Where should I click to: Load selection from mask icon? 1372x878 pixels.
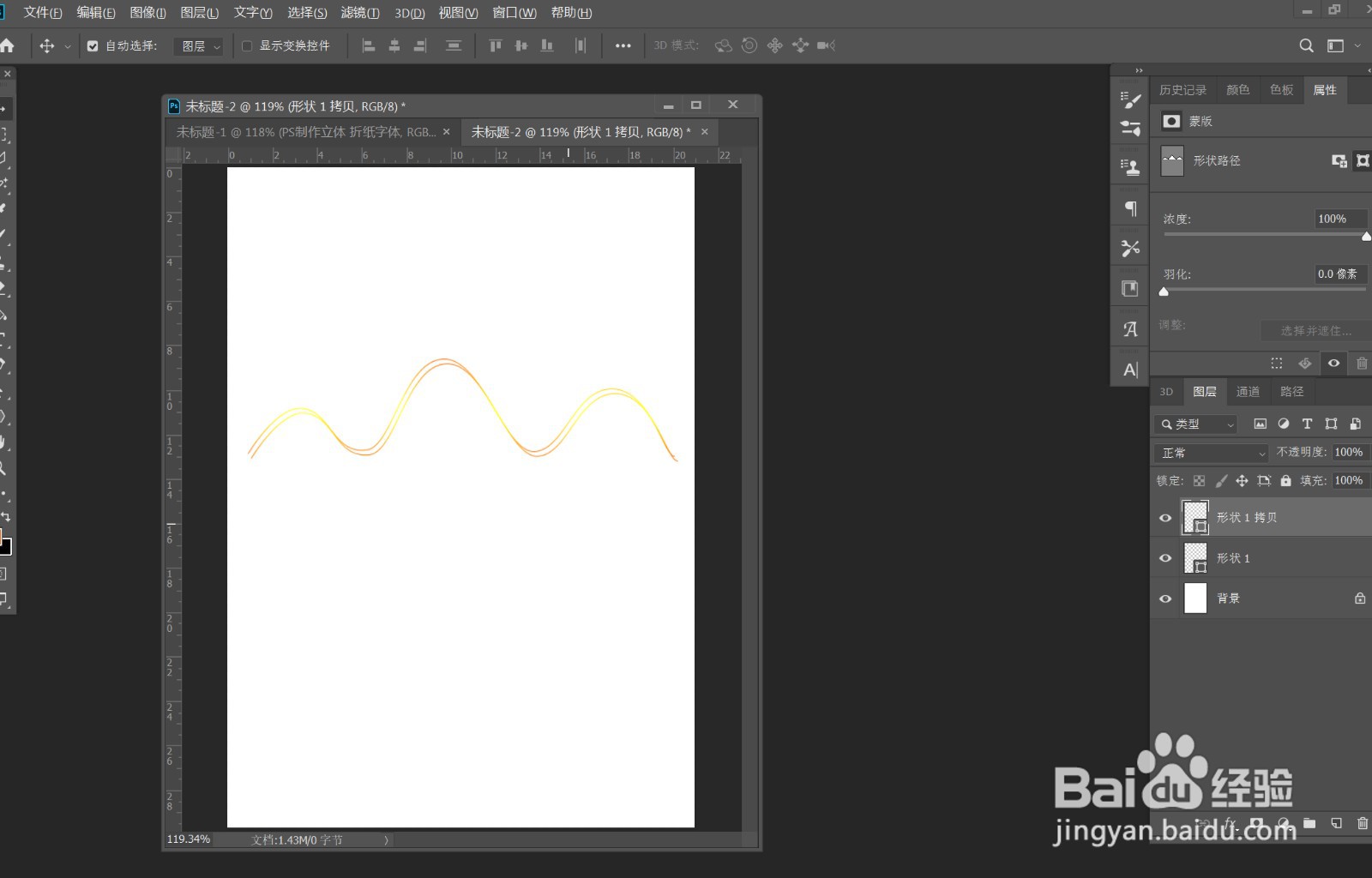point(1277,364)
